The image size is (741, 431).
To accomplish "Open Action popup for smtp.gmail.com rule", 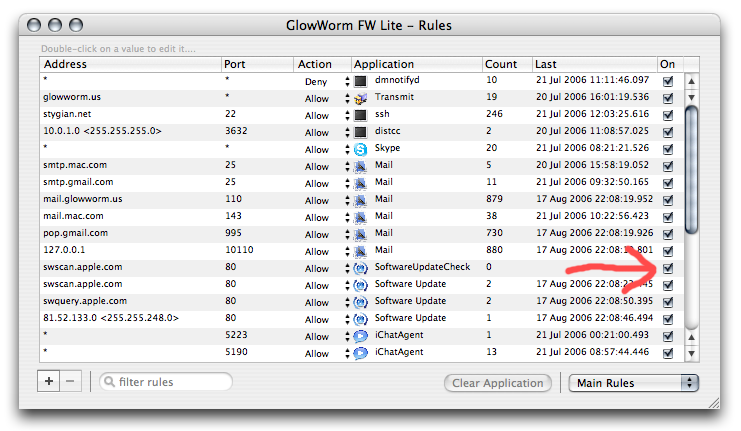I will tap(347, 183).
